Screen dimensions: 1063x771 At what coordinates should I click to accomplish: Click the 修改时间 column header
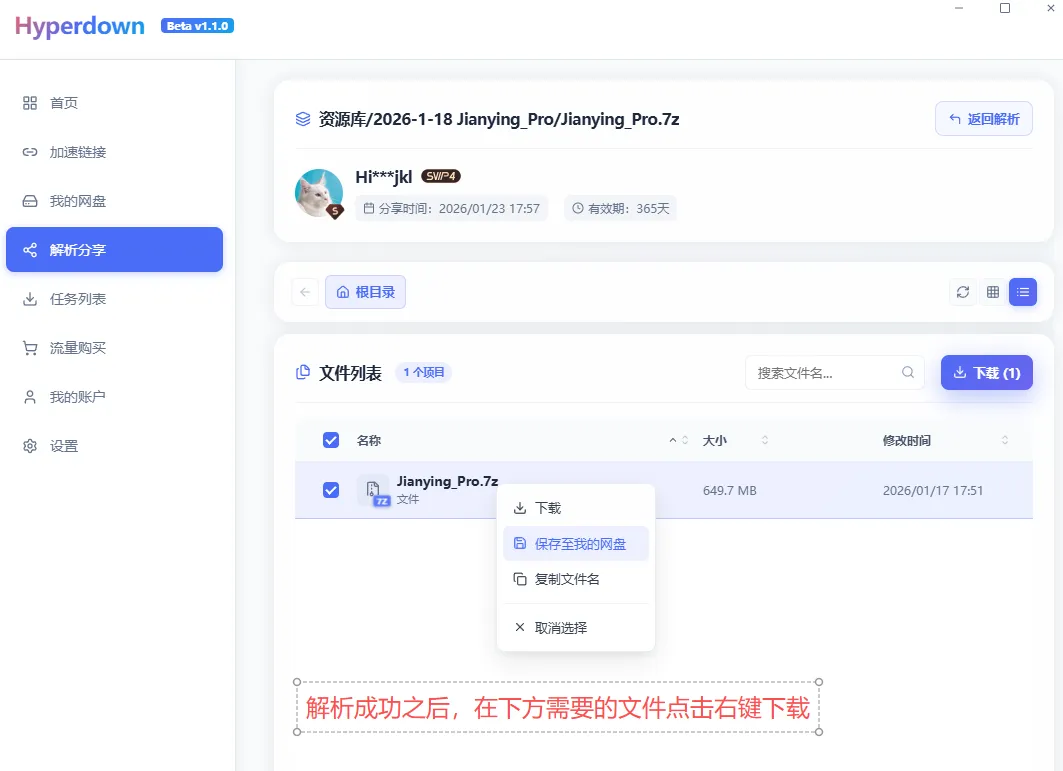906,441
